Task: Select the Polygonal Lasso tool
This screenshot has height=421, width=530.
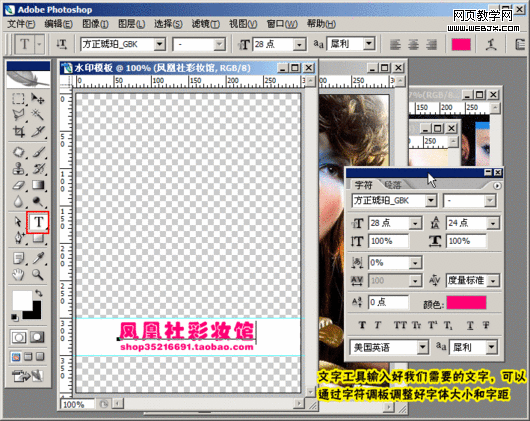Action: coord(18,115)
